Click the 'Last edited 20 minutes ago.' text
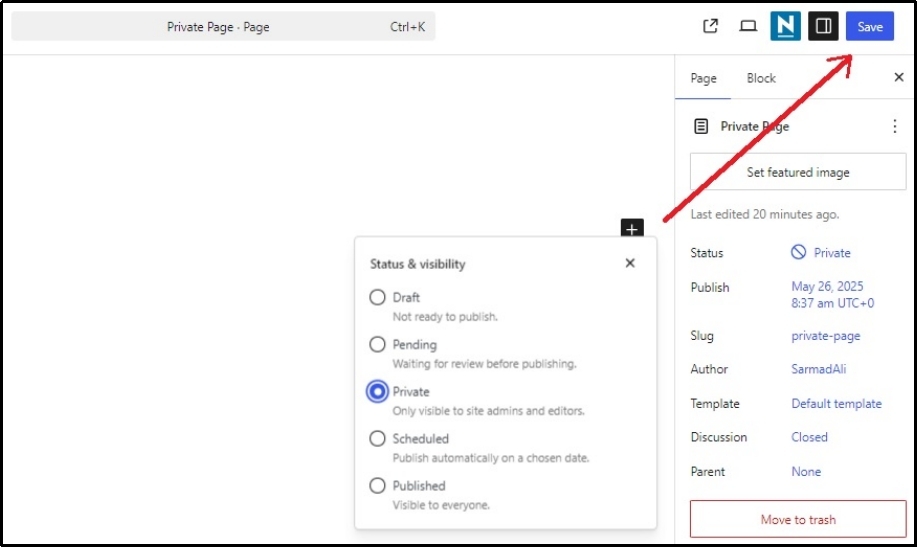The width and height of the screenshot is (918, 548). [765, 214]
